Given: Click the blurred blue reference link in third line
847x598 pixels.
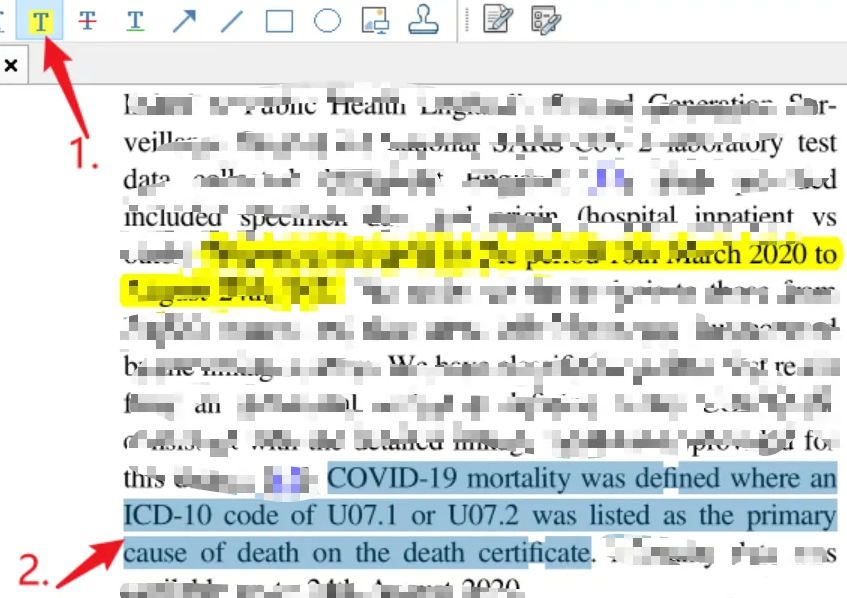Looking at the screenshot, I should click(x=609, y=179).
